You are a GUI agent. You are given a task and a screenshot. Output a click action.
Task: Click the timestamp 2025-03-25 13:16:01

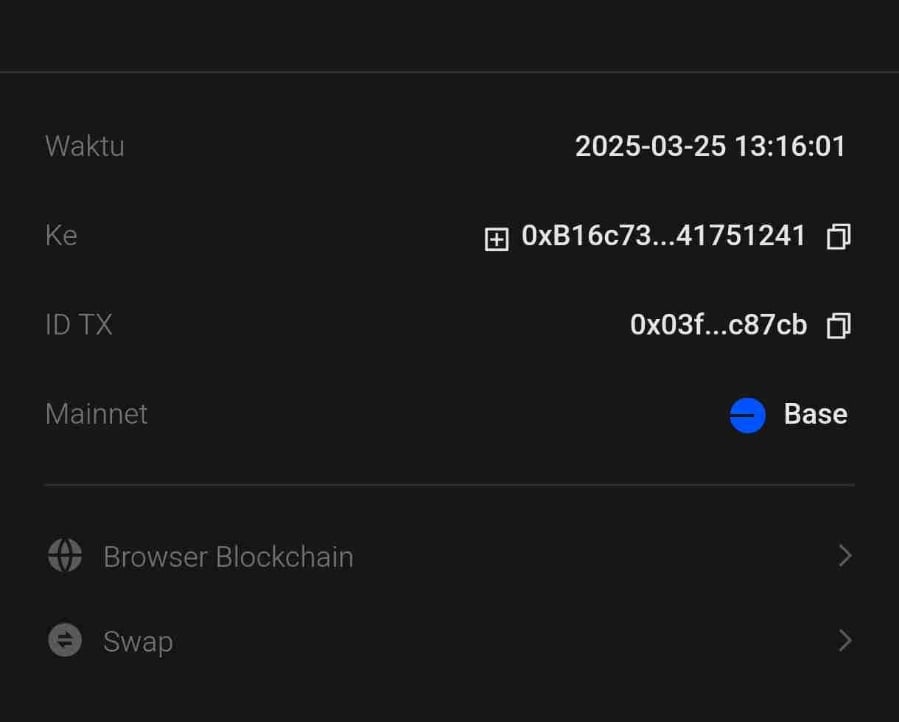point(710,146)
